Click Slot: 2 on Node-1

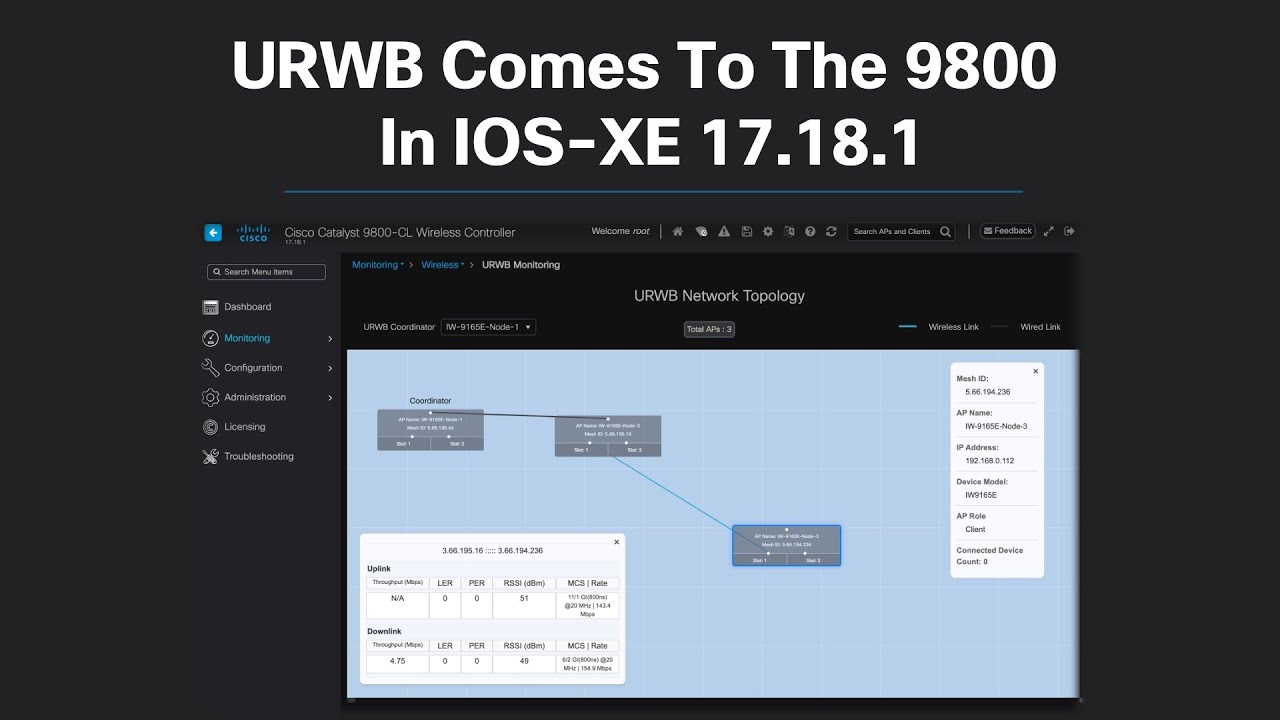[x=457, y=444]
